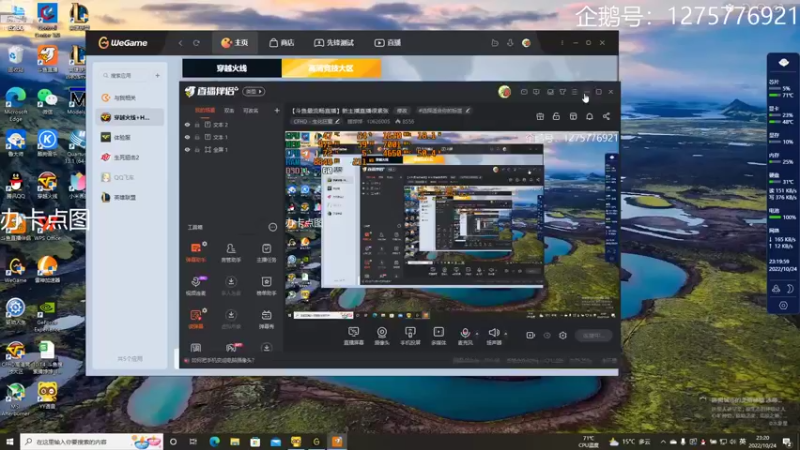Edit the stream title pencil icon
Viewport: 800px width, 450px height.
click(467, 110)
